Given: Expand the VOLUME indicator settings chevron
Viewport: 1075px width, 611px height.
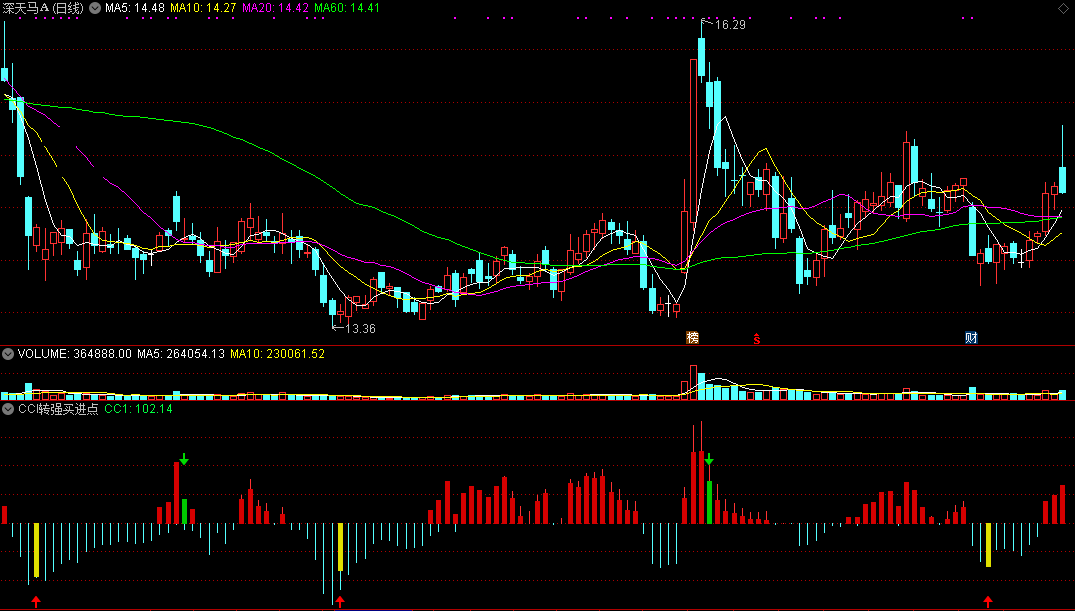Looking at the screenshot, I should coord(8,354).
